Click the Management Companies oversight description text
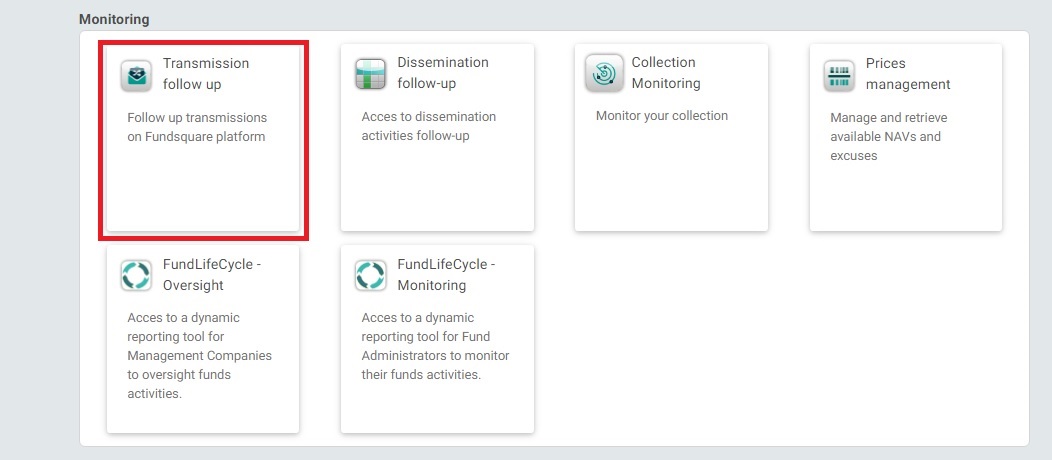 (x=199, y=355)
